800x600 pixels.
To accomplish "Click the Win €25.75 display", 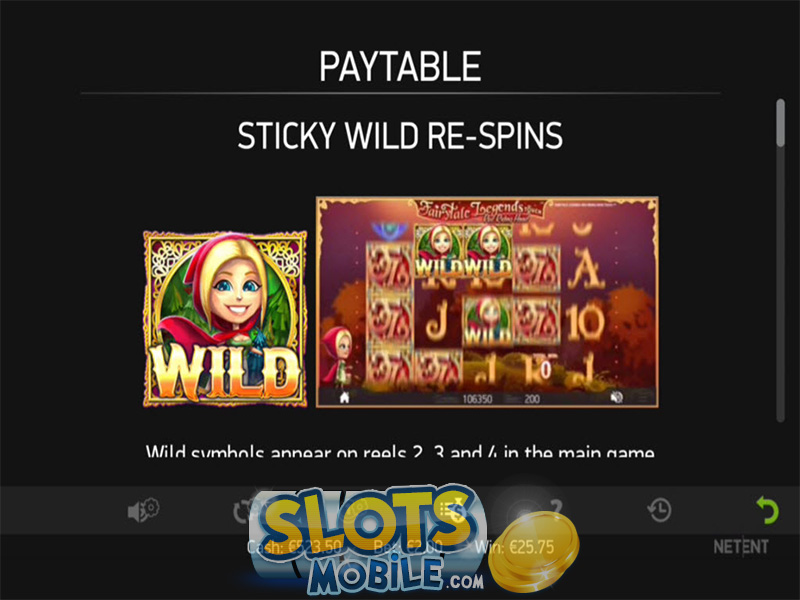I will tap(514, 547).
